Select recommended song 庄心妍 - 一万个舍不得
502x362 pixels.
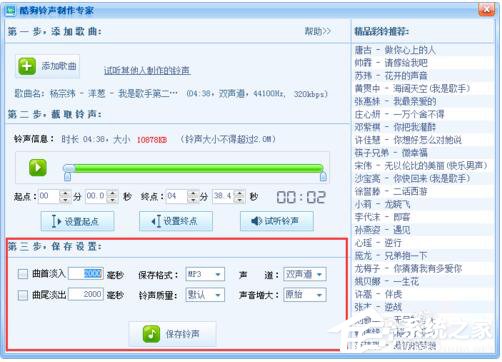tap(399, 114)
